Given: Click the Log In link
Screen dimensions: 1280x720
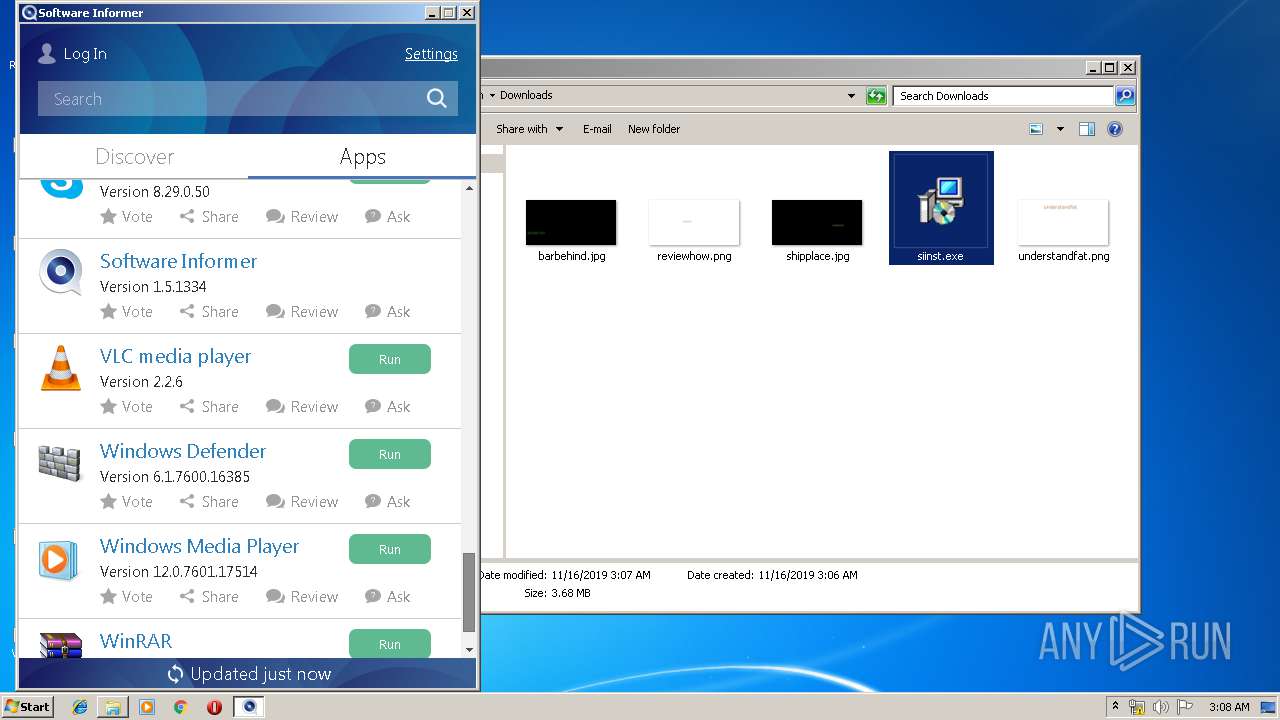Looking at the screenshot, I should click(85, 54).
